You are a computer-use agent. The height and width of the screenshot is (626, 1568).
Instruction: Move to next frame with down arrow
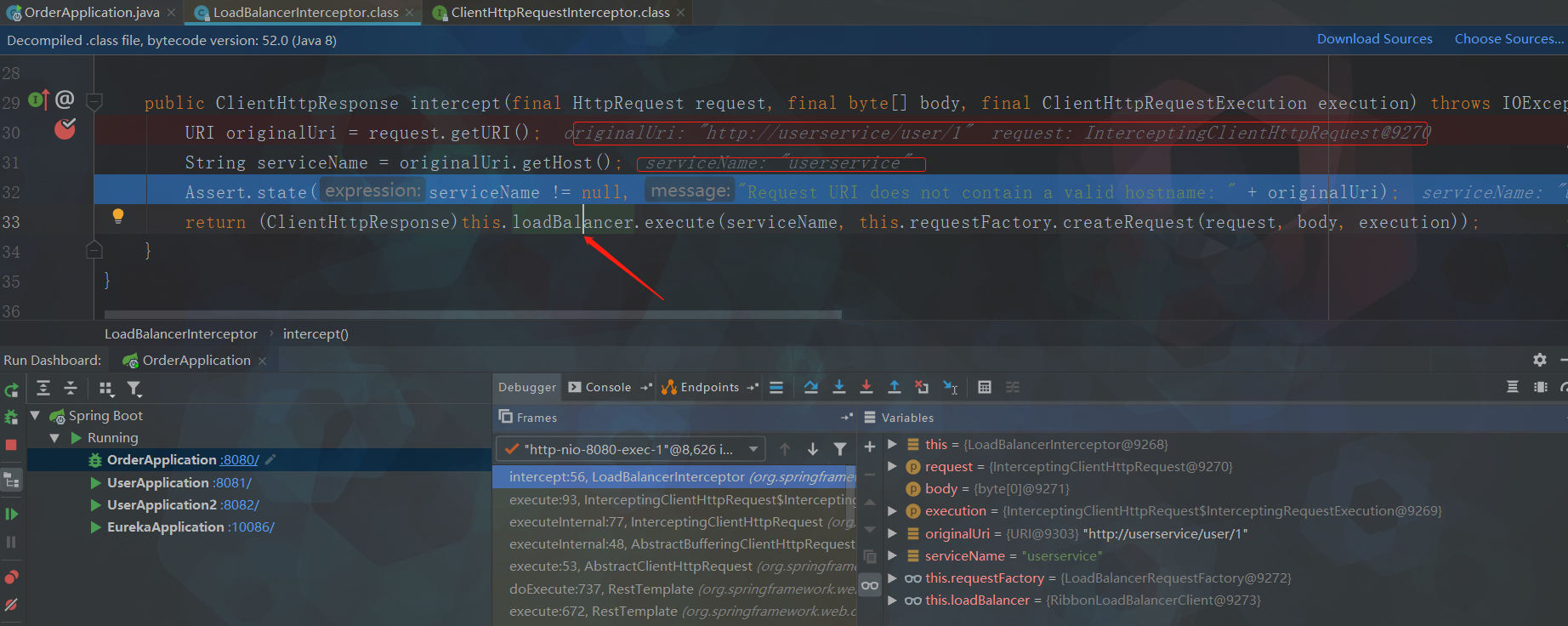click(x=813, y=449)
